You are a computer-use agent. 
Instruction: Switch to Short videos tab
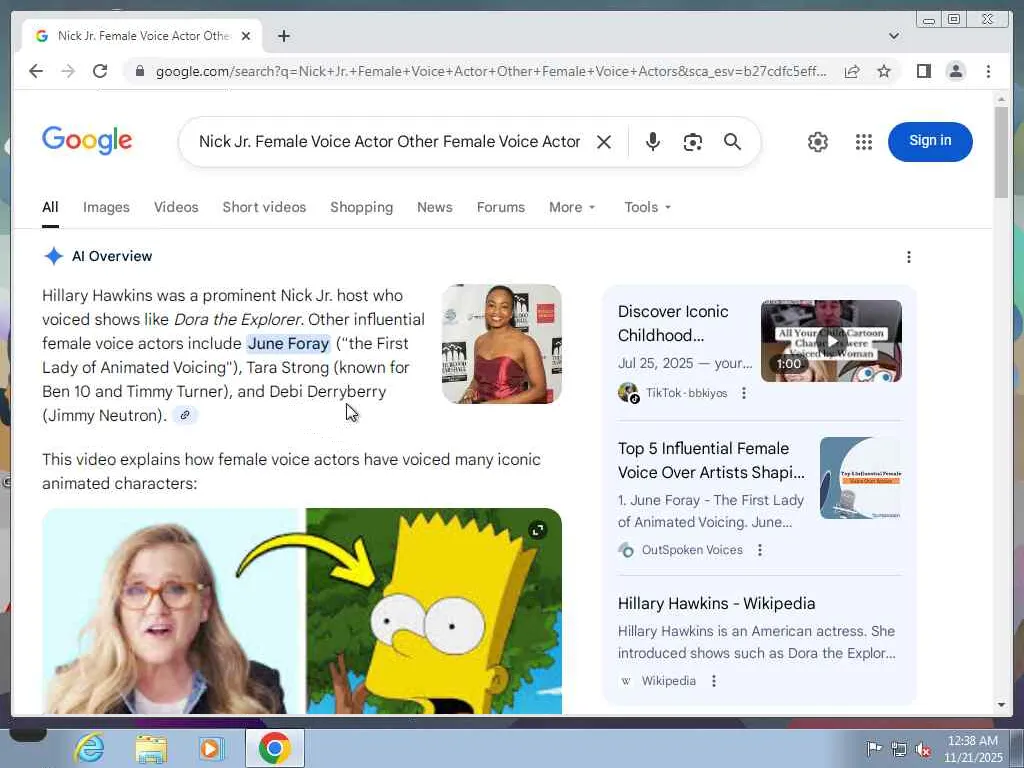pyautogui.click(x=264, y=207)
